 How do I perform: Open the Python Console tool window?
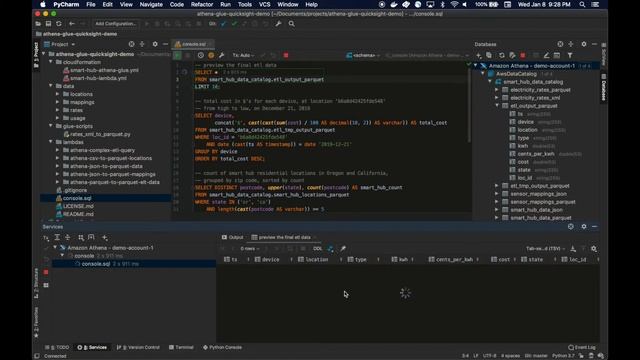coord(222,347)
